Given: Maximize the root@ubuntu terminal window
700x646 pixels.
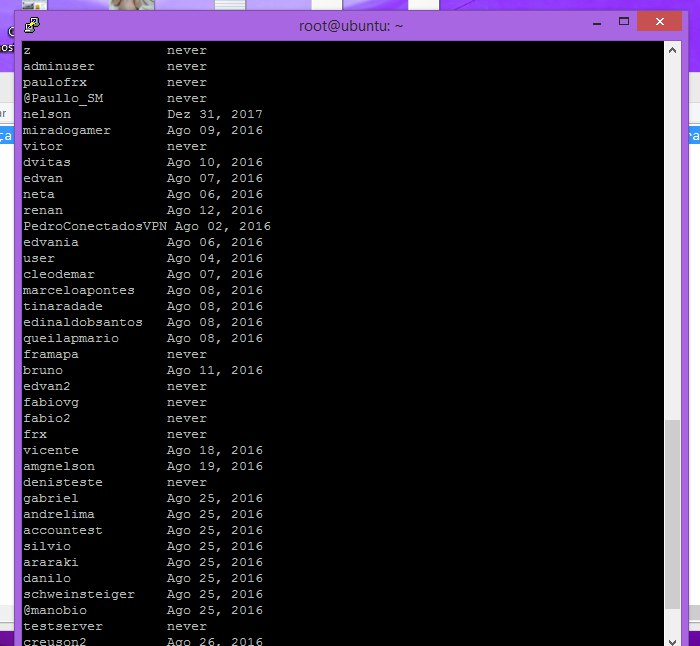Looking at the screenshot, I should pyautogui.click(x=624, y=21).
